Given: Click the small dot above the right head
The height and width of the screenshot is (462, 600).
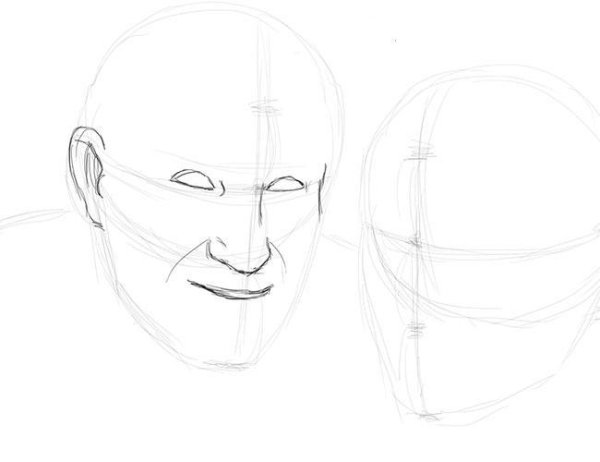Looking at the screenshot, I should [x=396, y=41].
